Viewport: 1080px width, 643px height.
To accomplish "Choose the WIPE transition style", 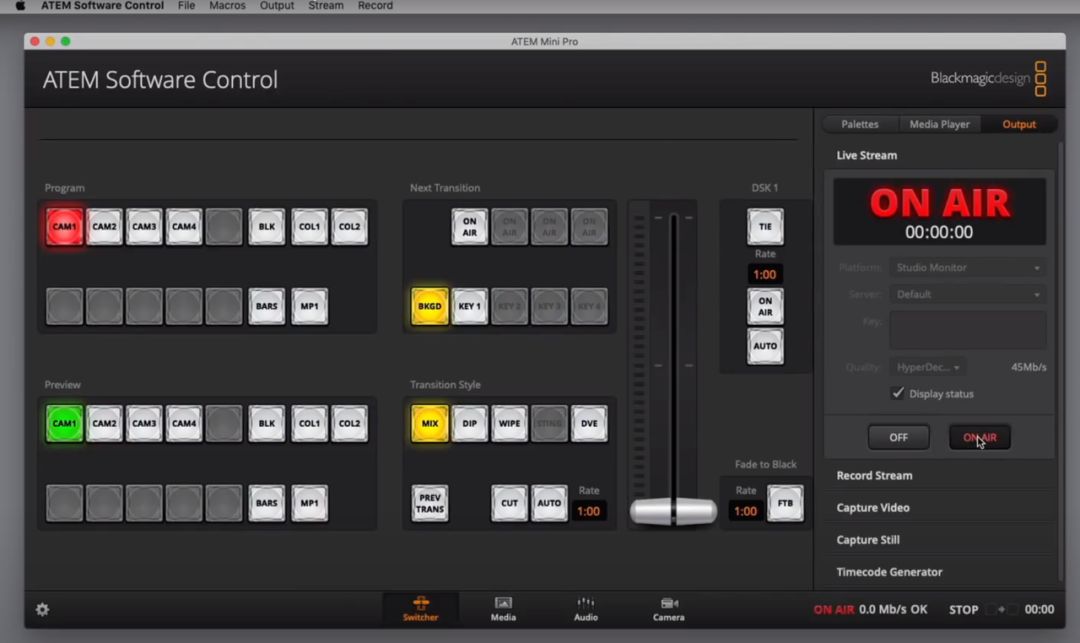I will coord(510,423).
